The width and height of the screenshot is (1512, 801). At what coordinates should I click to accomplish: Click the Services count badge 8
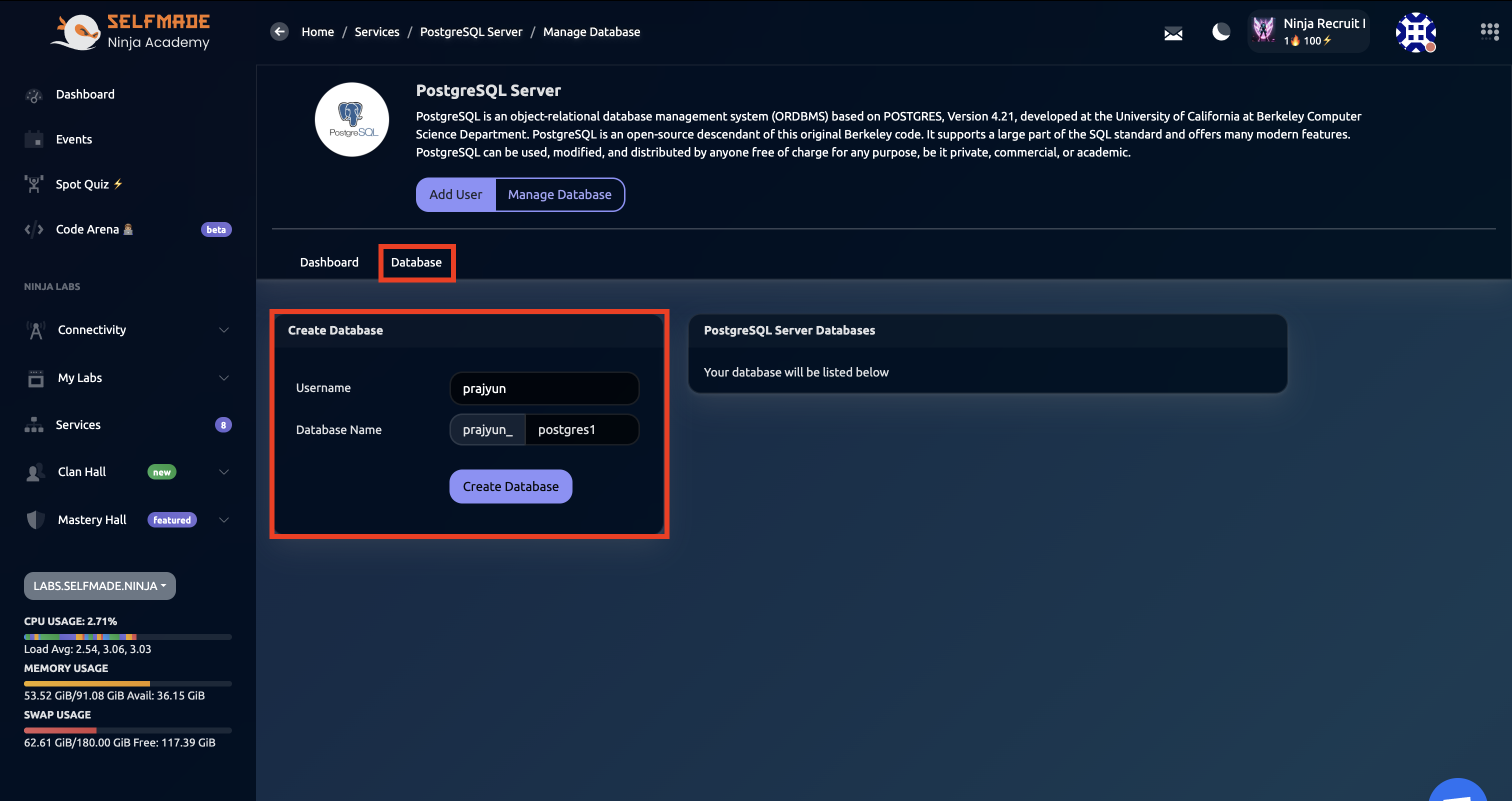pyautogui.click(x=223, y=425)
